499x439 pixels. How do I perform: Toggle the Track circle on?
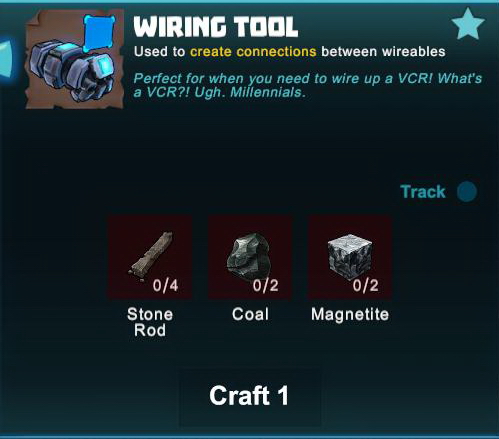[467, 192]
